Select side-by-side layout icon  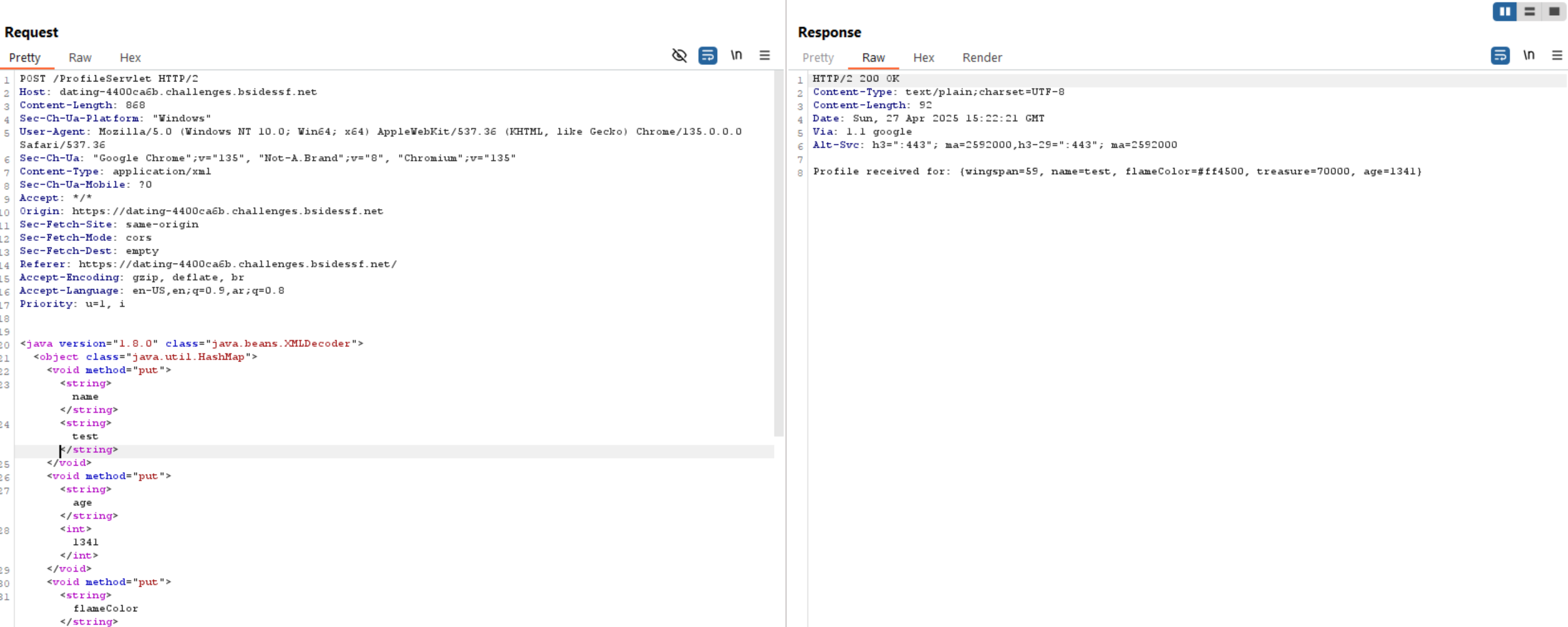coord(1505,11)
